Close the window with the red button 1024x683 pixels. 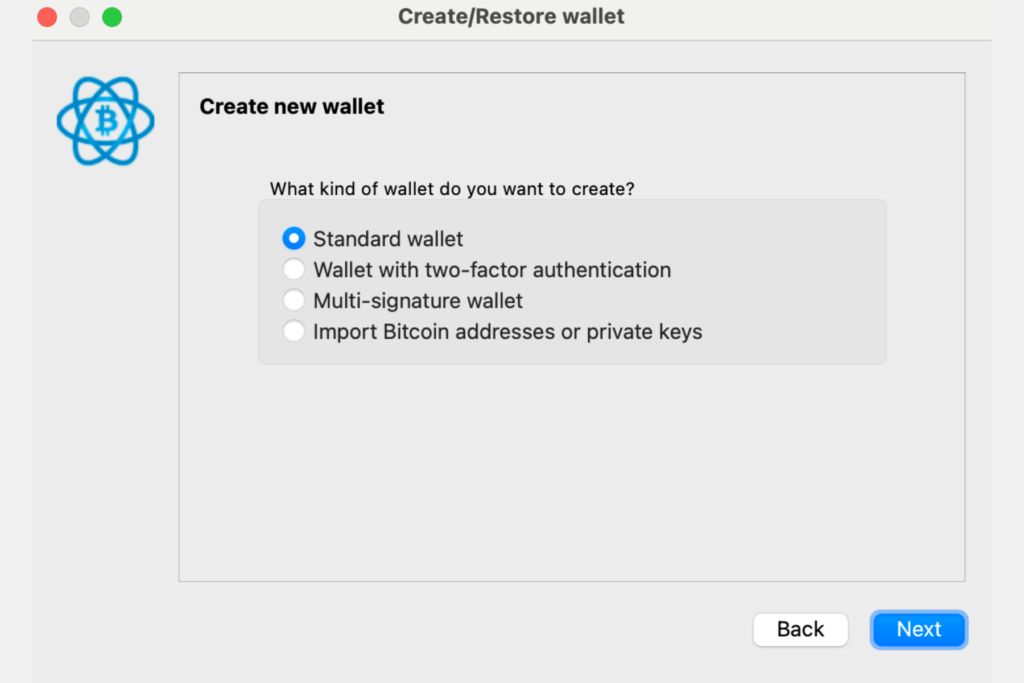coord(47,17)
